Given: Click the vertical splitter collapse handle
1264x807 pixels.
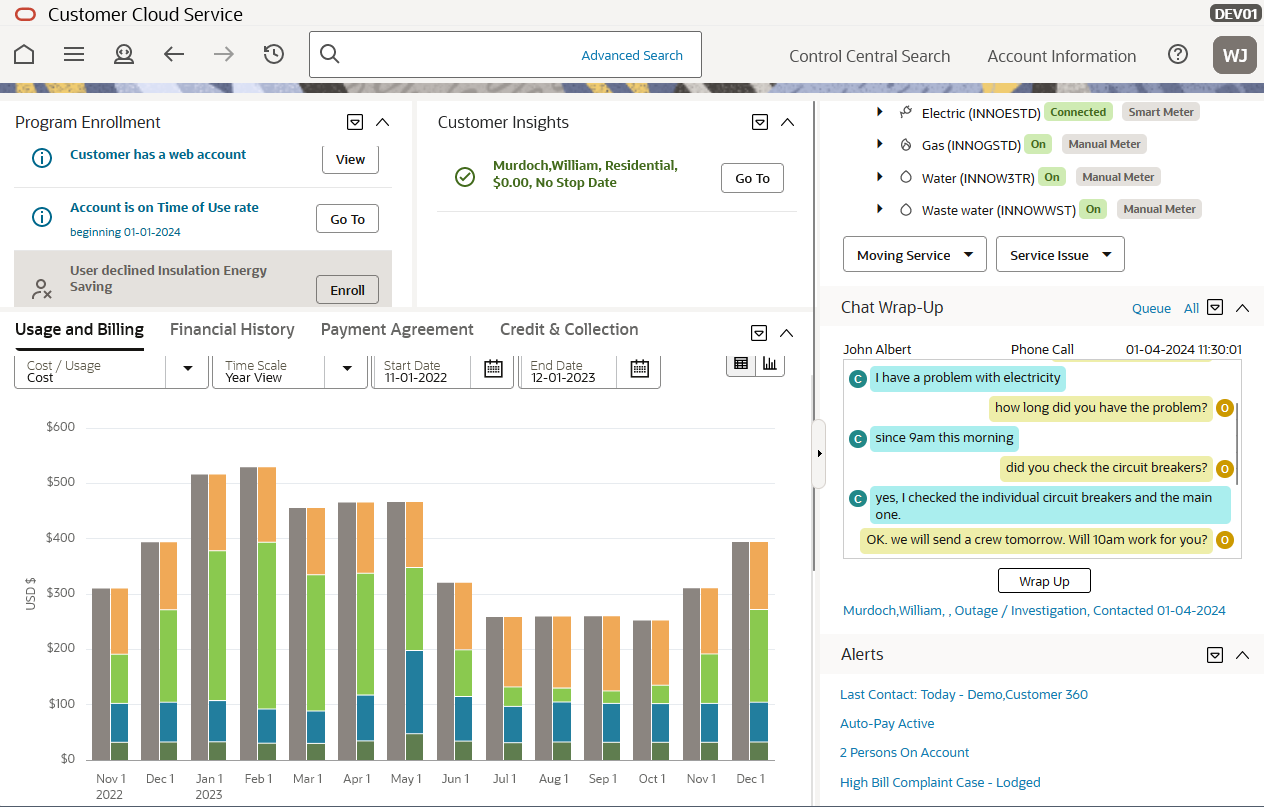Looking at the screenshot, I should (819, 453).
